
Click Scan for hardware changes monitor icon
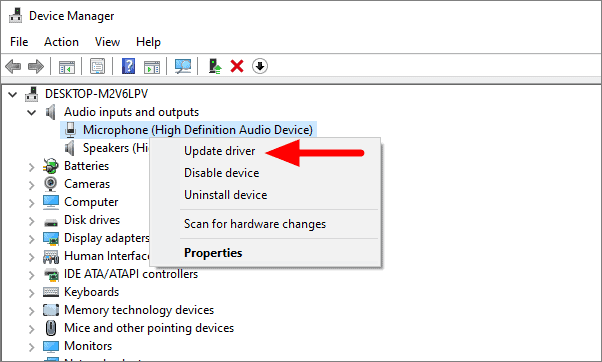[x=183, y=66]
